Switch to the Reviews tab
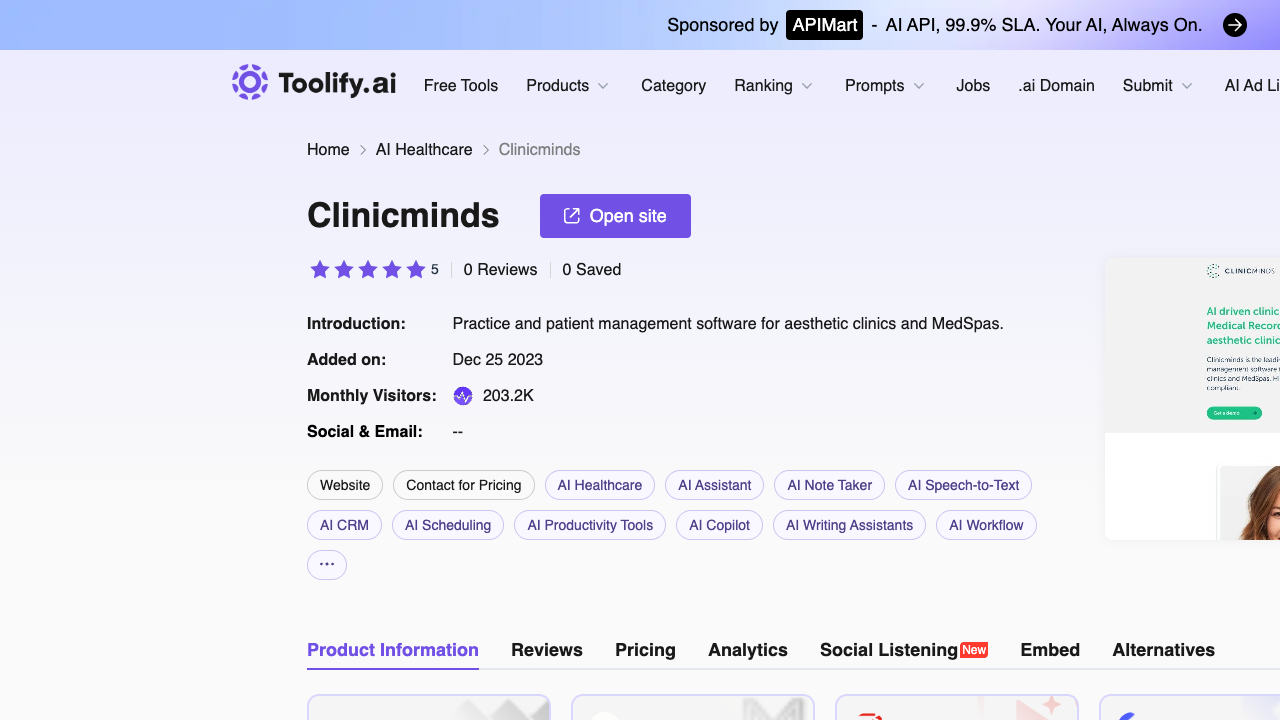The image size is (1280, 720). click(x=547, y=650)
